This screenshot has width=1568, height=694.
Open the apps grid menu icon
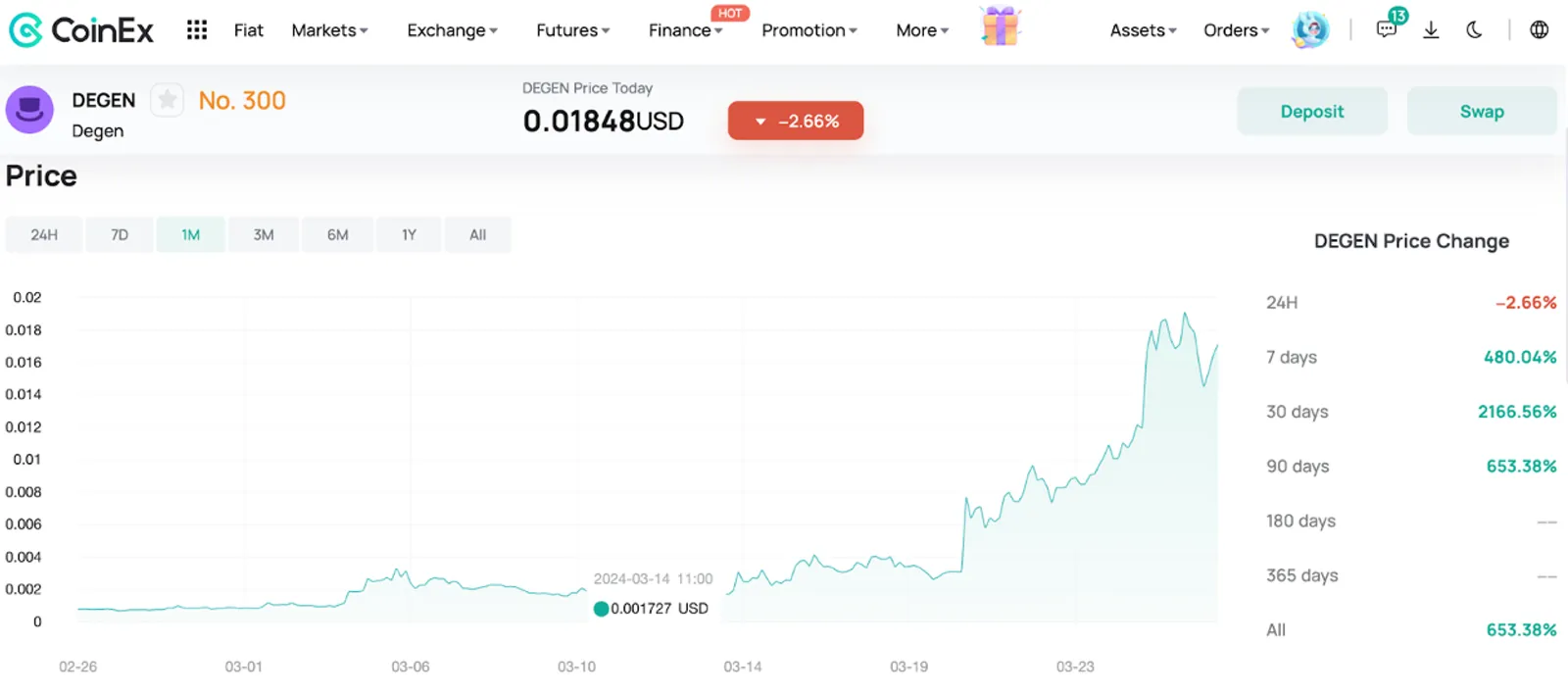pyautogui.click(x=197, y=30)
